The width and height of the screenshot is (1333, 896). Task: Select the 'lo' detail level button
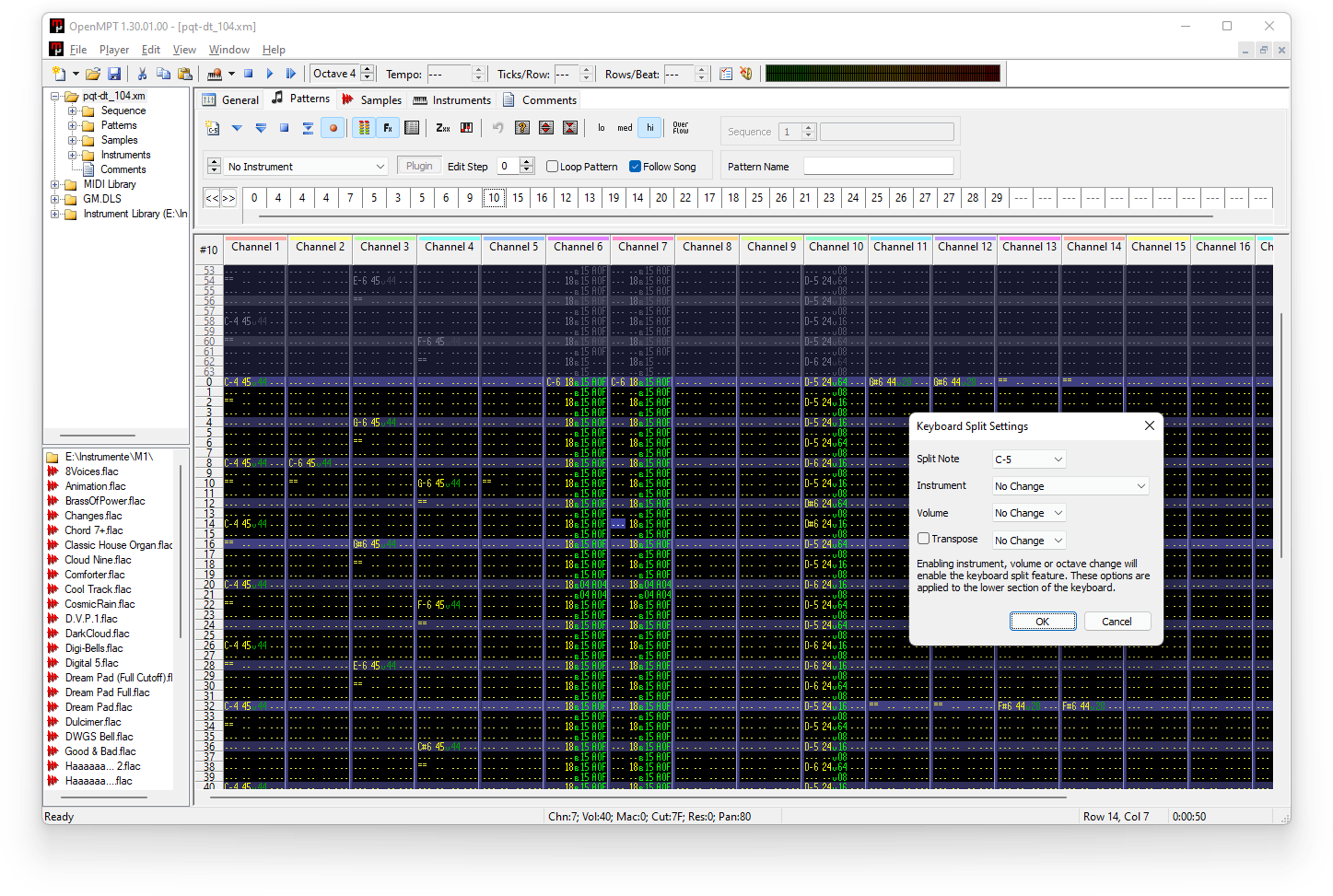click(602, 128)
